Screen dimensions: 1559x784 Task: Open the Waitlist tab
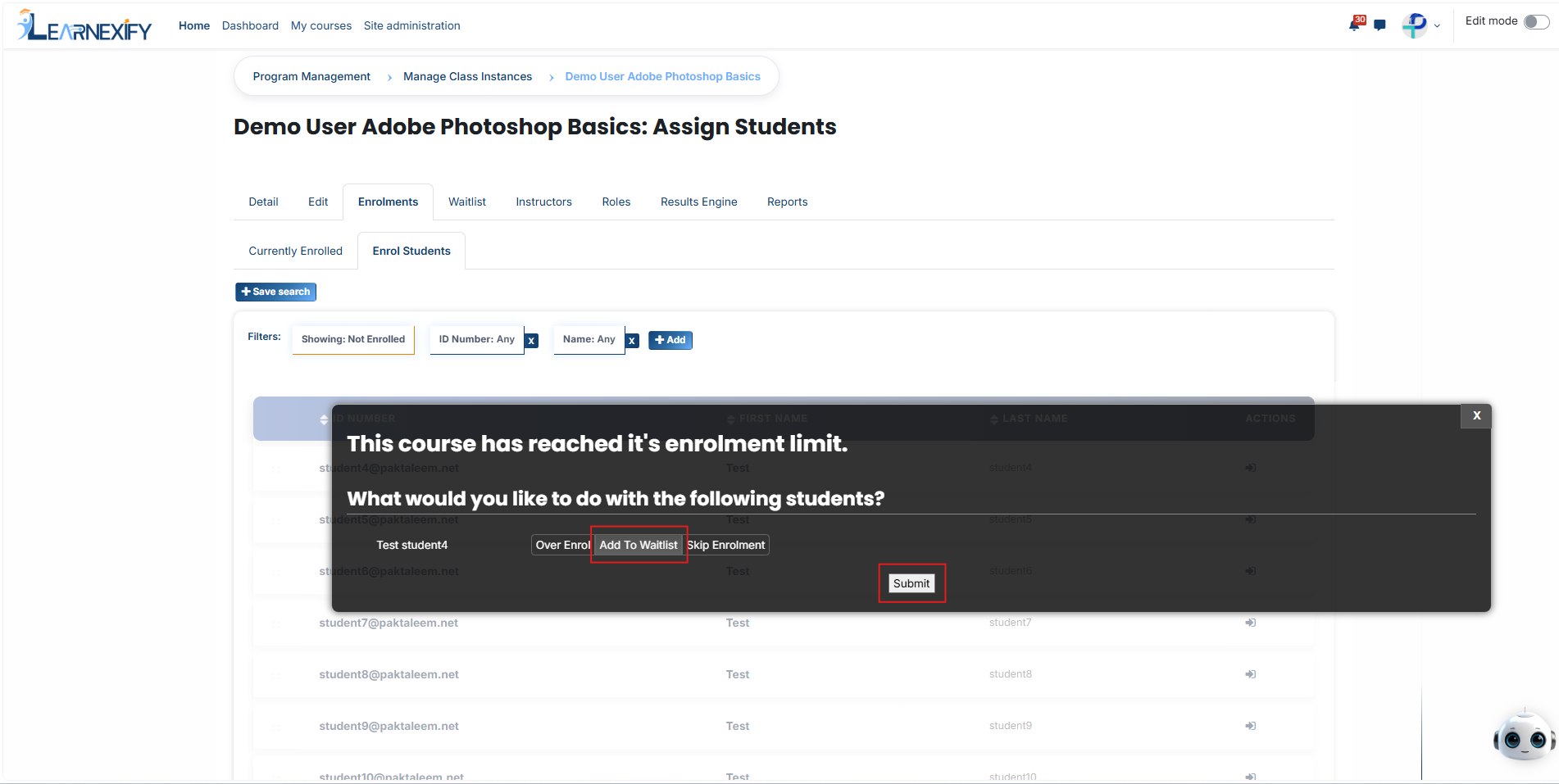tap(467, 202)
